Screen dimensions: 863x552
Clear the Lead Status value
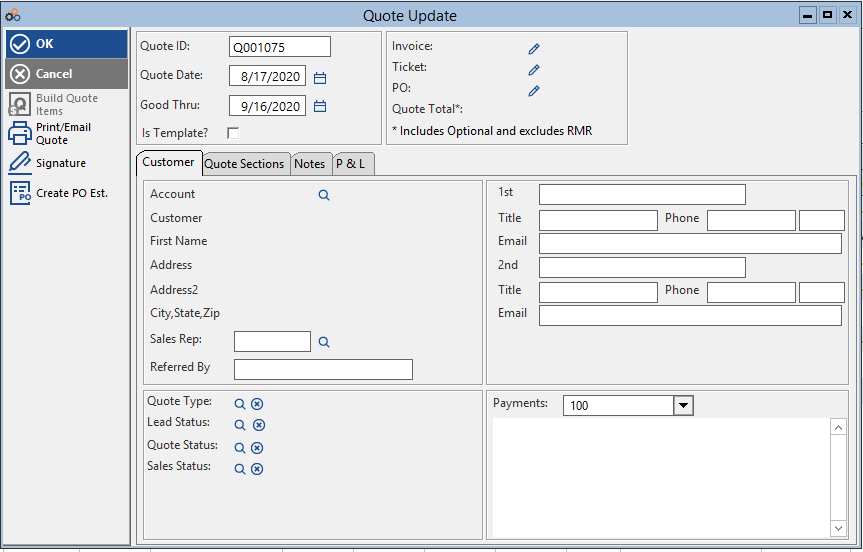[259, 425]
